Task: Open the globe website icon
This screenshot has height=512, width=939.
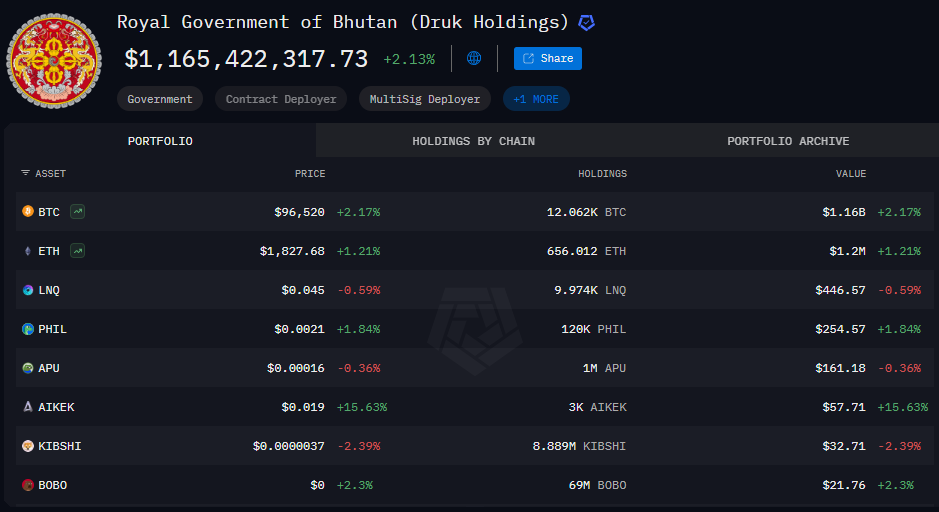Action: [474, 58]
